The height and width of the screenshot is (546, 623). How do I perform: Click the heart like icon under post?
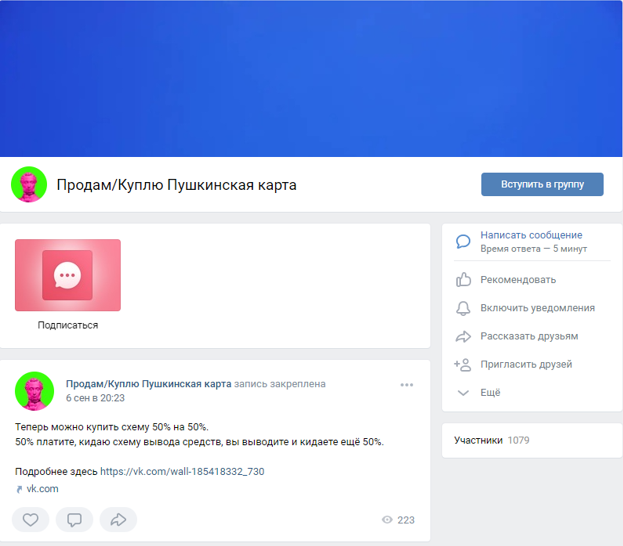point(31,520)
